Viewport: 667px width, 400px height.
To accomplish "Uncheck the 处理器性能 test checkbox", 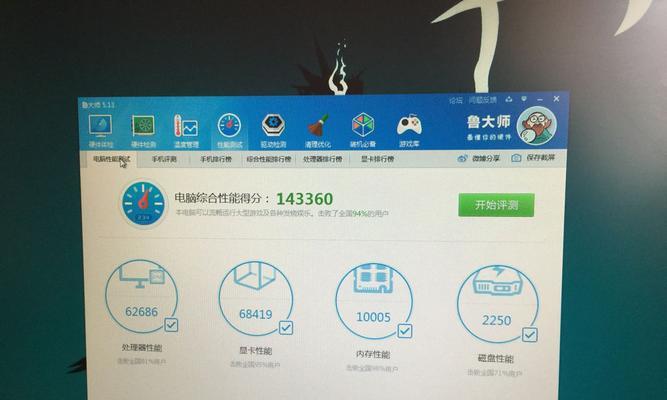I will click(x=171, y=325).
